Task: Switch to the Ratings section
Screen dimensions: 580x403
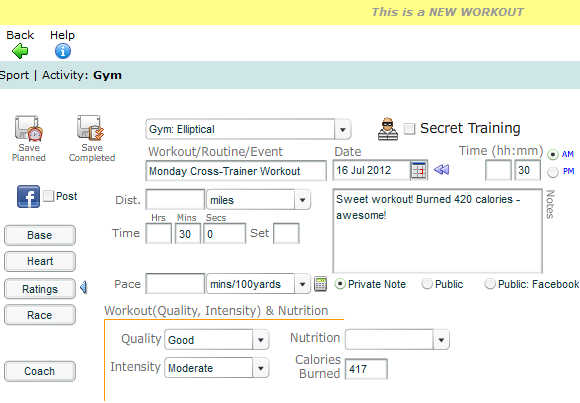Action: (40, 289)
